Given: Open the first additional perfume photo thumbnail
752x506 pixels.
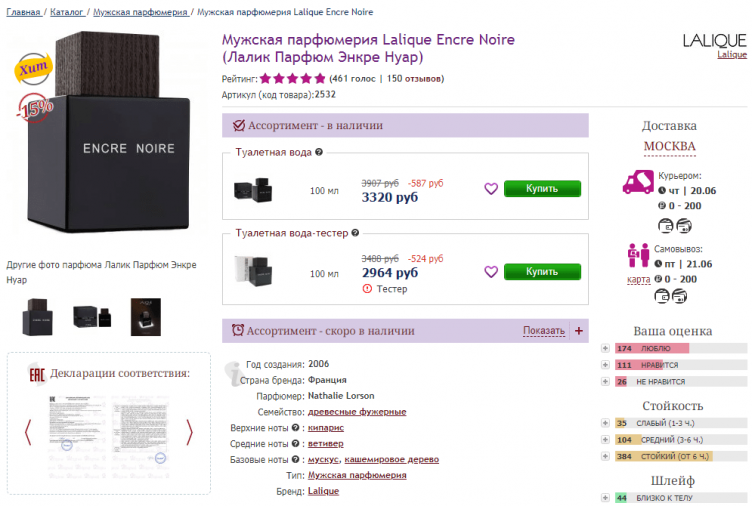Looking at the screenshot, I should coord(41,317).
